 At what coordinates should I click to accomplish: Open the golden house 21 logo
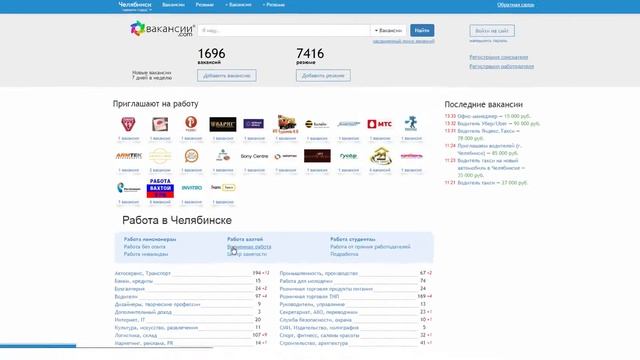380,156
